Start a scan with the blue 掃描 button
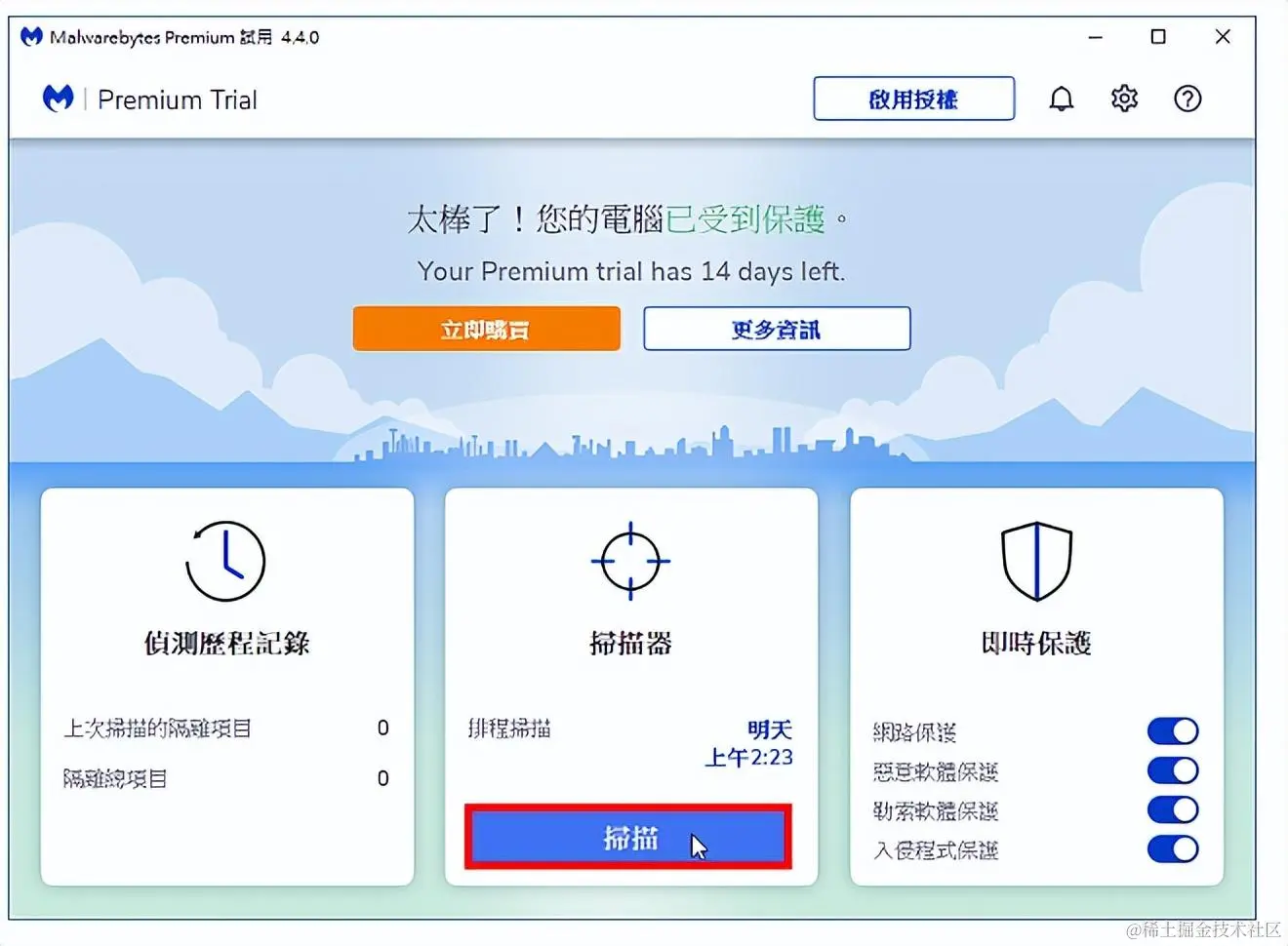This screenshot has width=1288, height=946. 628,837
